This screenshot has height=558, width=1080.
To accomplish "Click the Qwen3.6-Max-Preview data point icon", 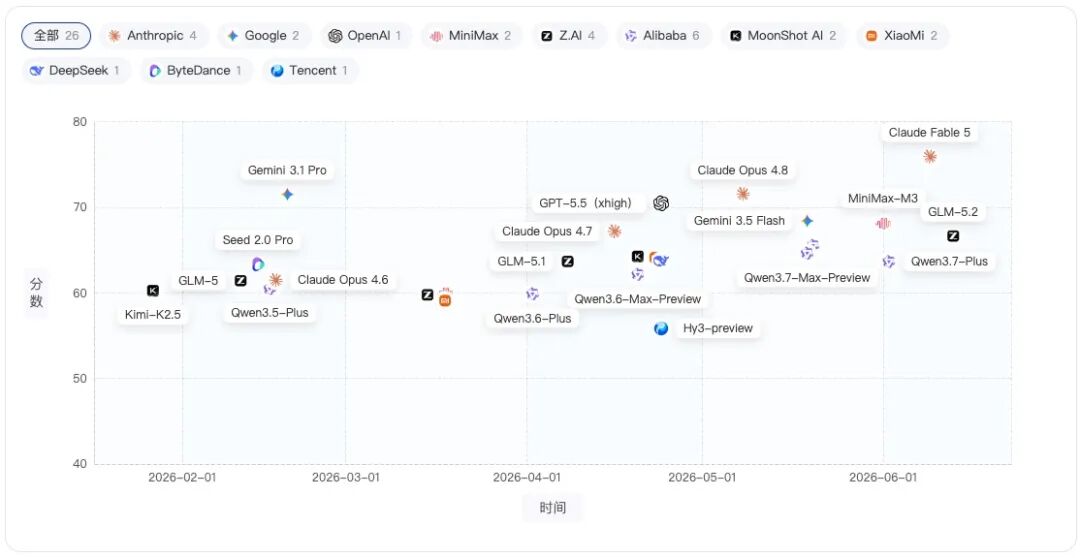I will pyautogui.click(x=638, y=275).
